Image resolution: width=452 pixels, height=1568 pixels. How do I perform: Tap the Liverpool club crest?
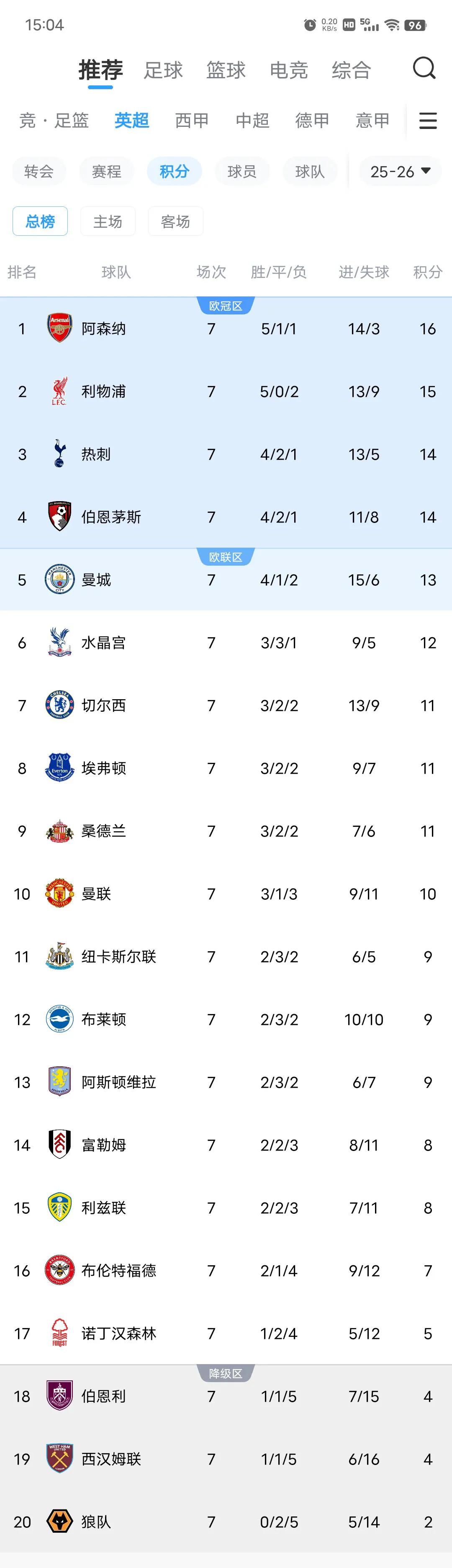[x=59, y=391]
